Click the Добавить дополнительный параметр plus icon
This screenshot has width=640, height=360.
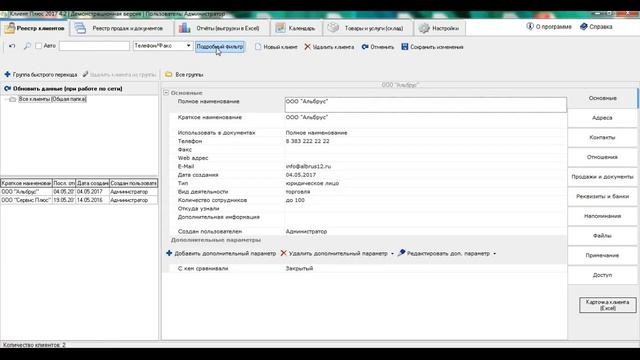(169, 253)
